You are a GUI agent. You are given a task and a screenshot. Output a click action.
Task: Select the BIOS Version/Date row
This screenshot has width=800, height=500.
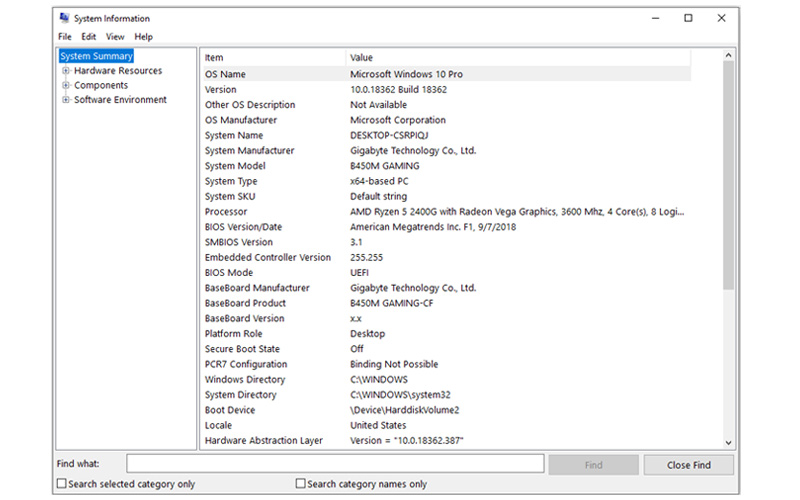(447, 227)
